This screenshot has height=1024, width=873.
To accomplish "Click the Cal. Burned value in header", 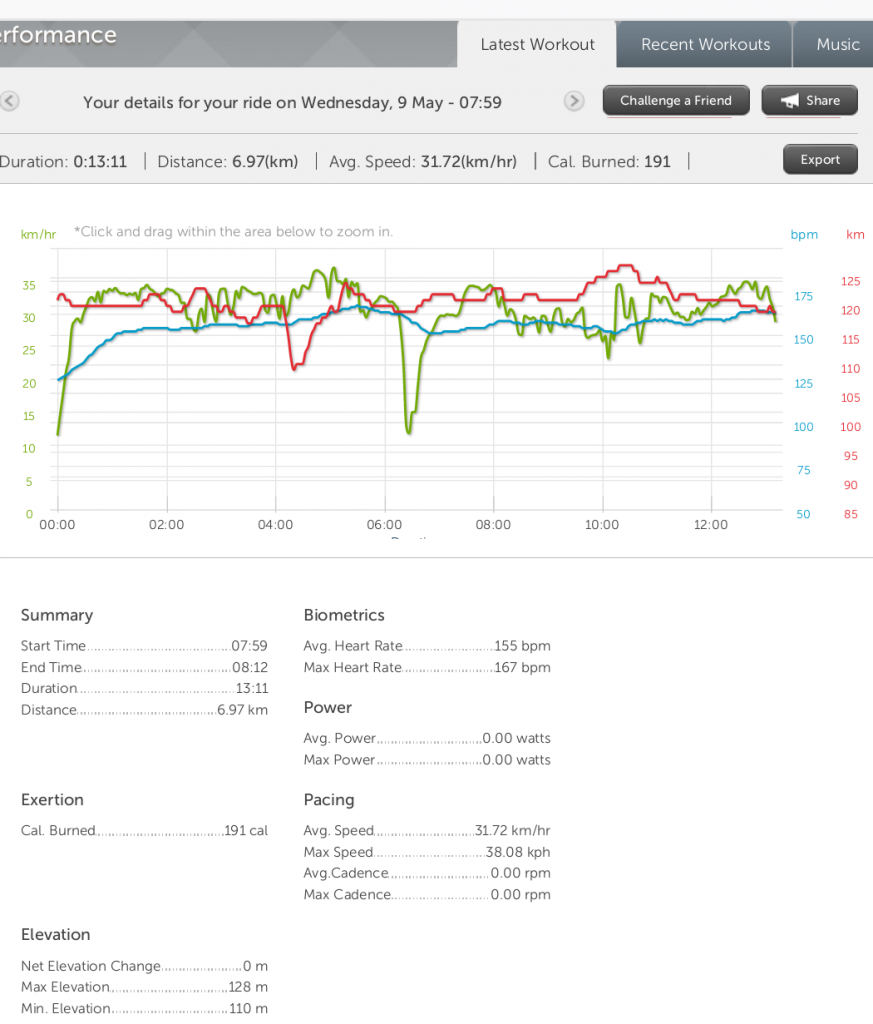I will pos(657,162).
